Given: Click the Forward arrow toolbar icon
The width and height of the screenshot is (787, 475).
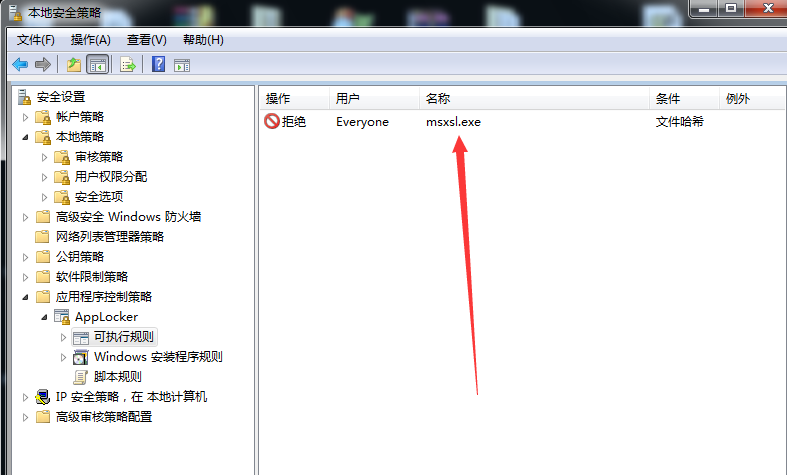Looking at the screenshot, I should pos(43,65).
